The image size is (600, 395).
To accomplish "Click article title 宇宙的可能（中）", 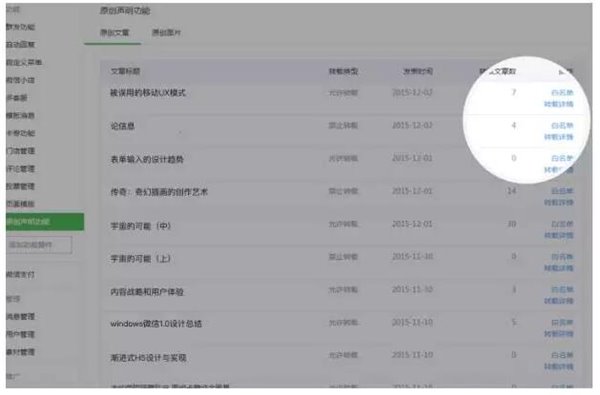I will pyautogui.click(x=140, y=226).
